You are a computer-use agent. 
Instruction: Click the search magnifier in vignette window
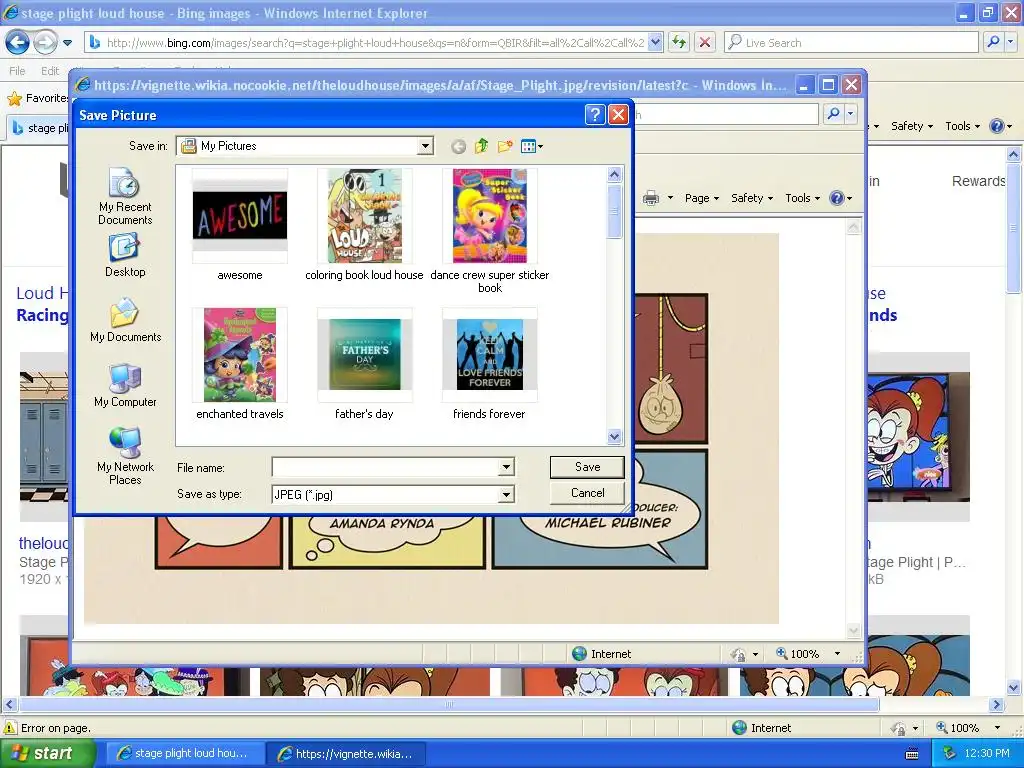833,114
